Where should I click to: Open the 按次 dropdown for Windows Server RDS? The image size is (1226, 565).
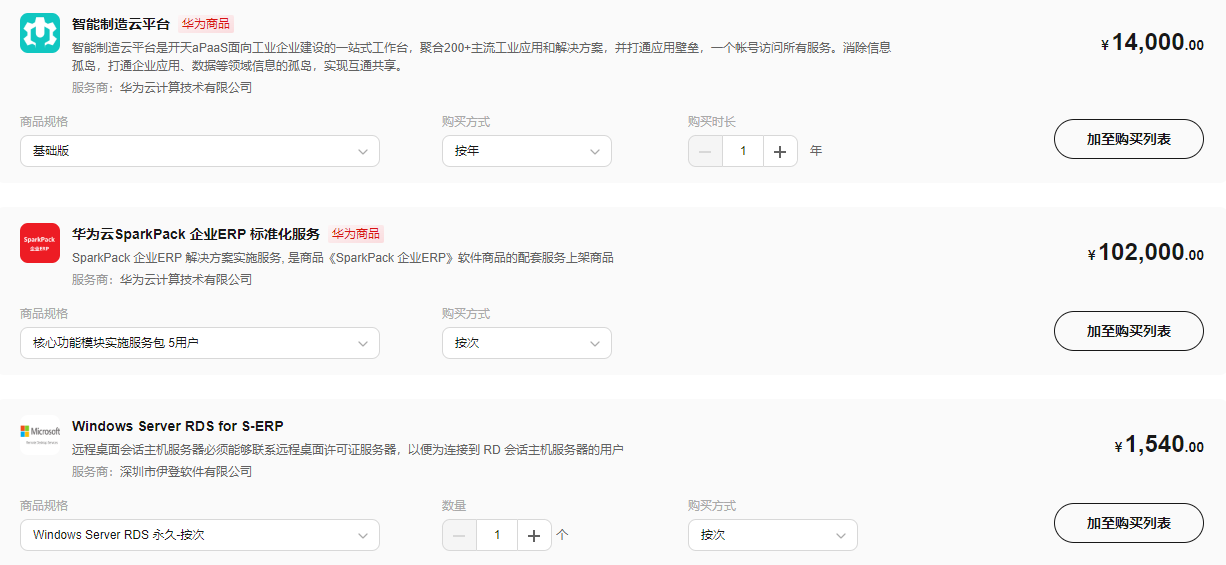[773, 535]
